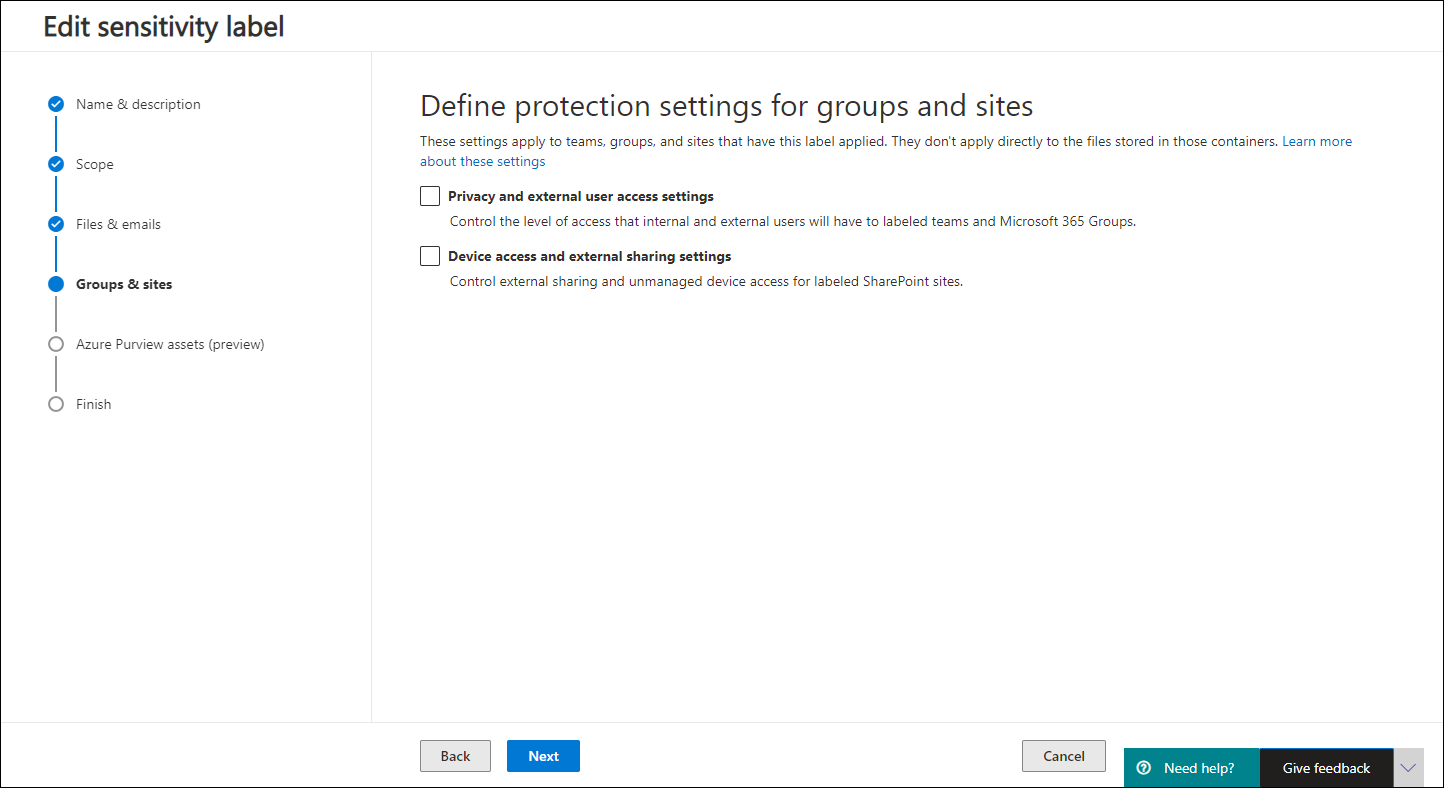Click the completed Name & description step circle
The image size is (1444, 788).
pyautogui.click(x=56, y=104)
